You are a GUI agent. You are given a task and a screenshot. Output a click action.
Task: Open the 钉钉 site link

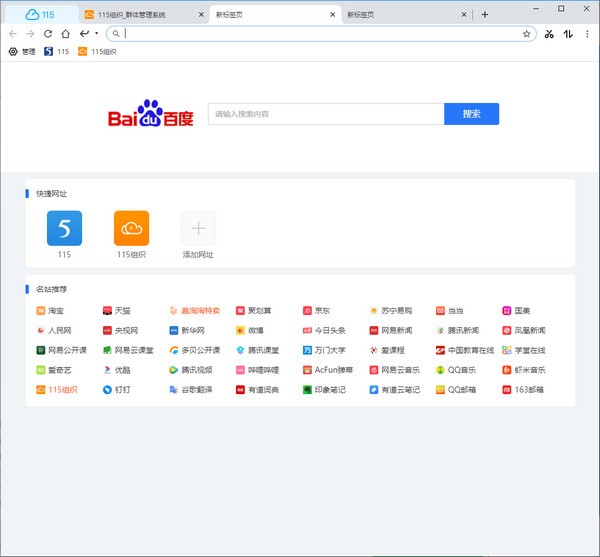(x=117, y=389)
